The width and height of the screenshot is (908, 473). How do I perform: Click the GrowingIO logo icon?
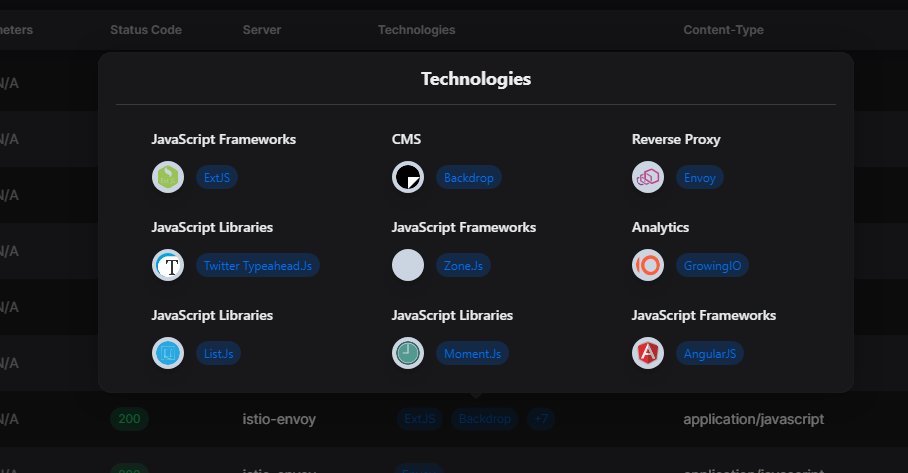pos(648,265)
